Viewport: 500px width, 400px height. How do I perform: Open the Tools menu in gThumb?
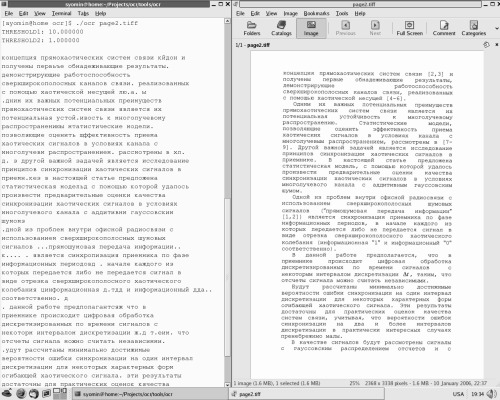tap(342, 13)
